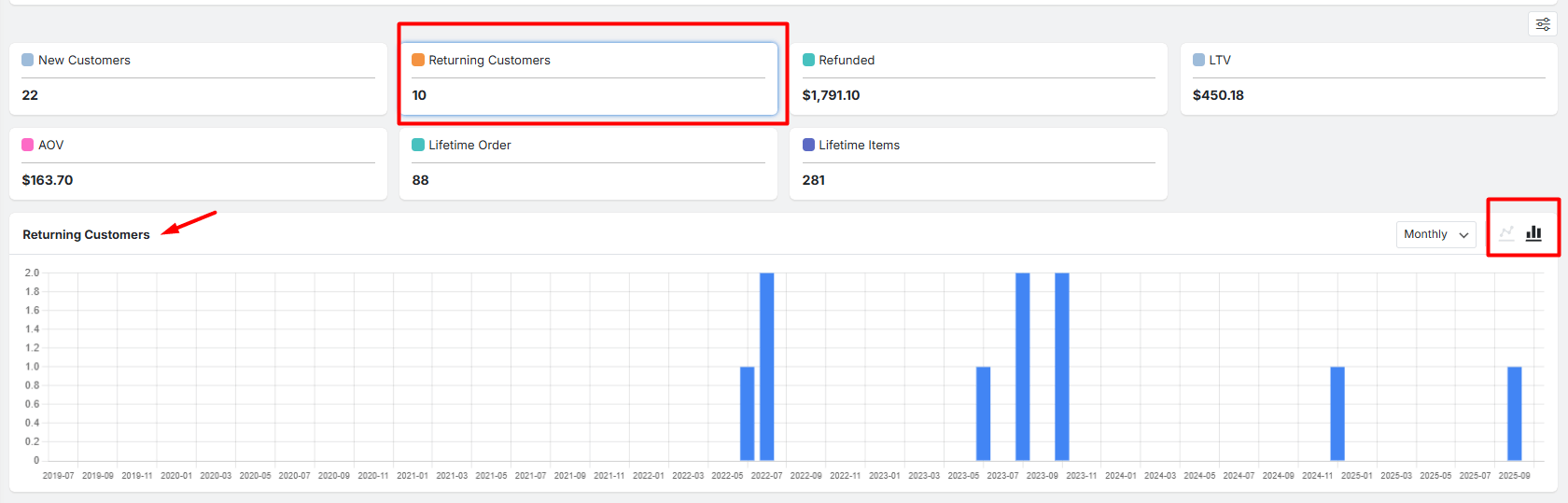The image size is (1568, 503).
Task: Click the blue New Customers color square
Action: (28, 60)
